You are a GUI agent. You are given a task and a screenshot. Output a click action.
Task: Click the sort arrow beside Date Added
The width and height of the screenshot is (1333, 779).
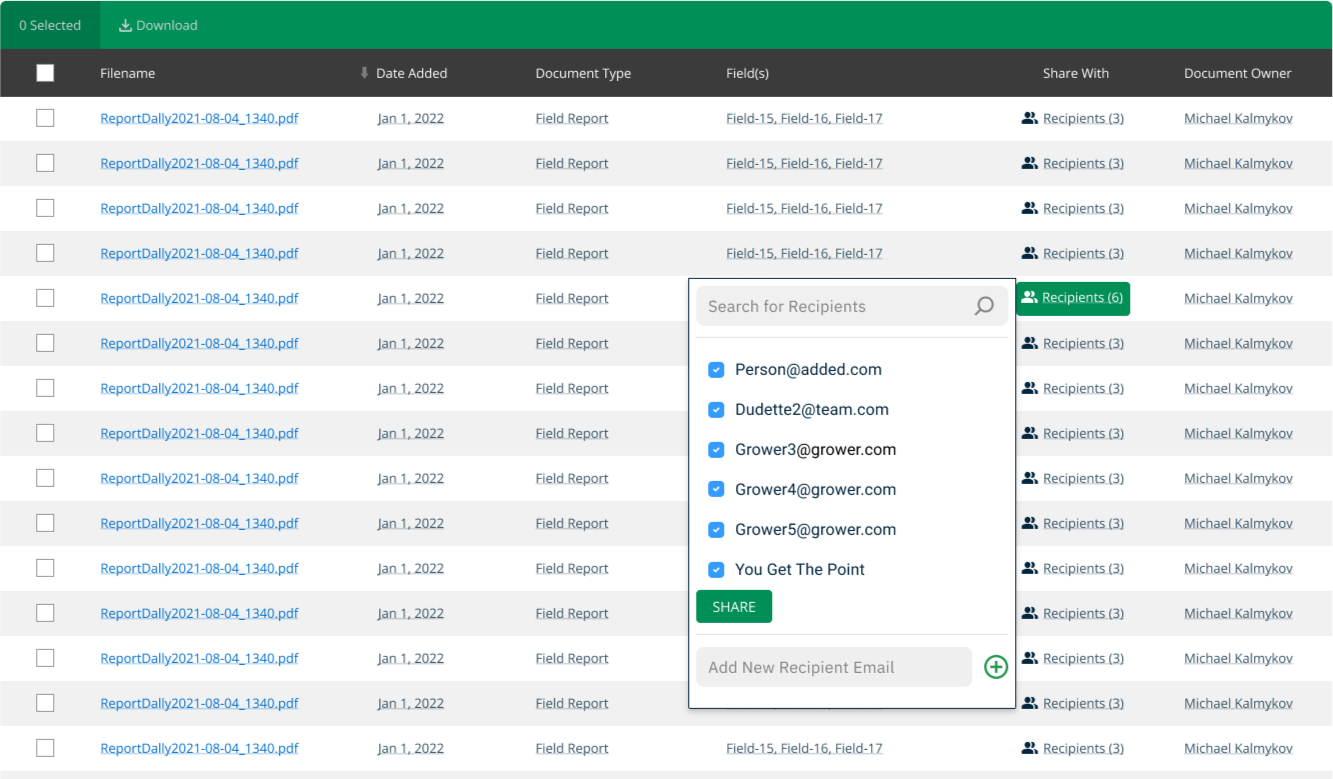point(364,72)
